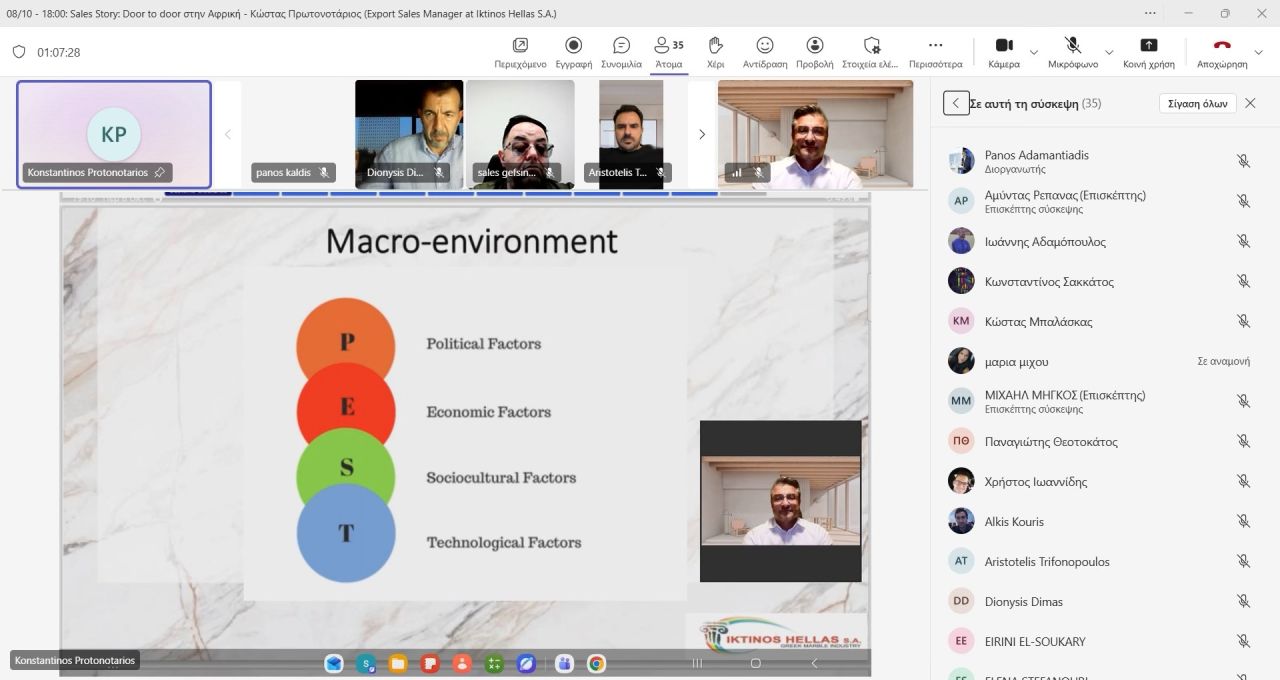Unpin Konstantinos Protonotarios using the pin icon

[159, 172]
